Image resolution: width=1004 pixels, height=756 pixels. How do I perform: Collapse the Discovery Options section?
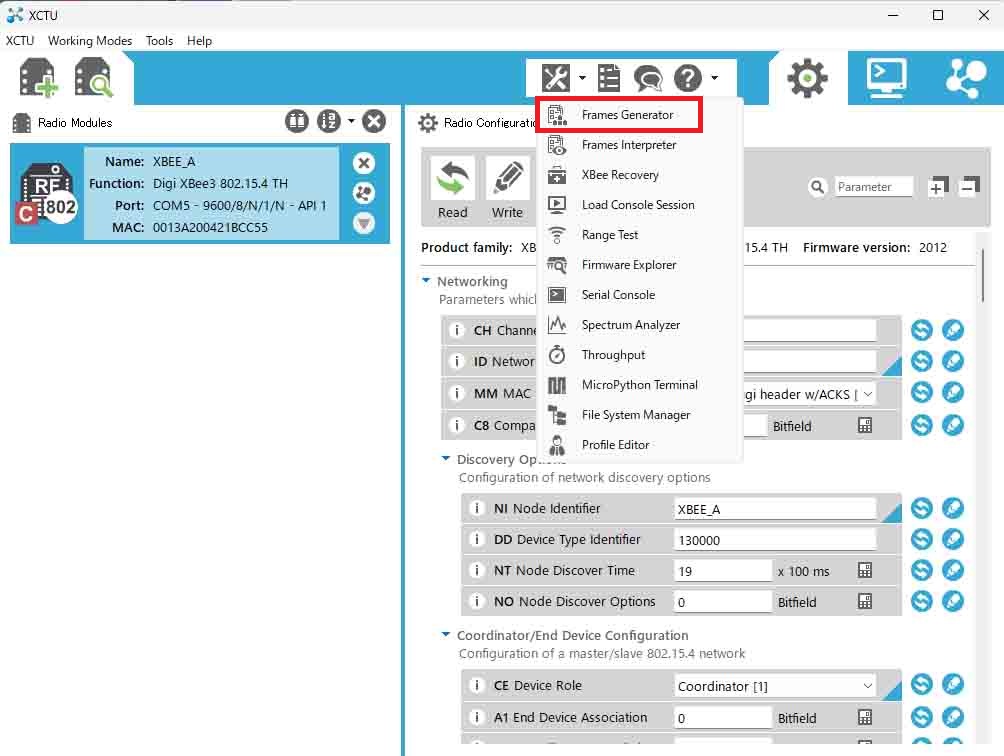446,458
